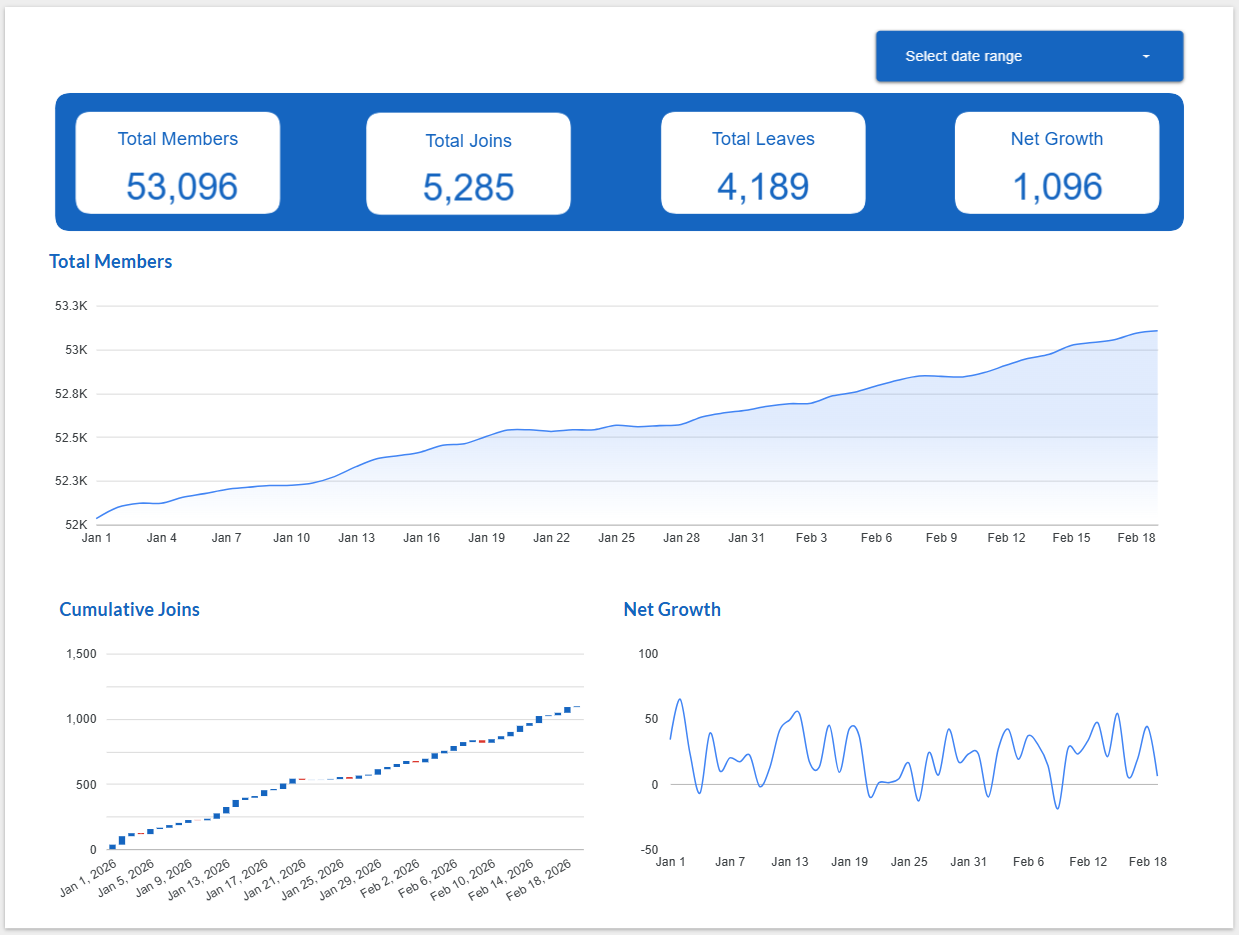1239x935 pixels.
Task: Click Feb 18 label on Total Members chart axis
Action: coord(1136,538)
